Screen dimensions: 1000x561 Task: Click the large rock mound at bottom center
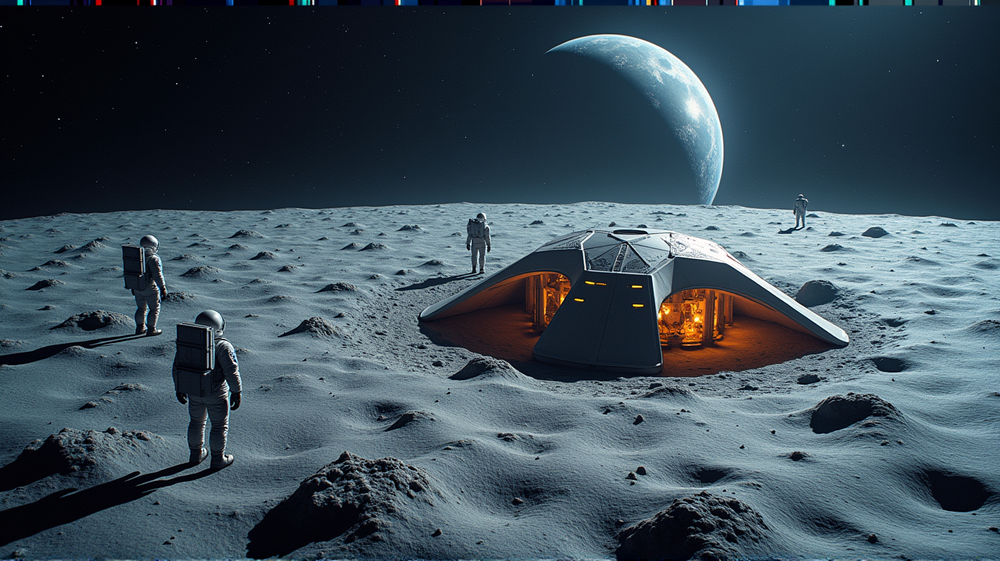coord(340,500)
